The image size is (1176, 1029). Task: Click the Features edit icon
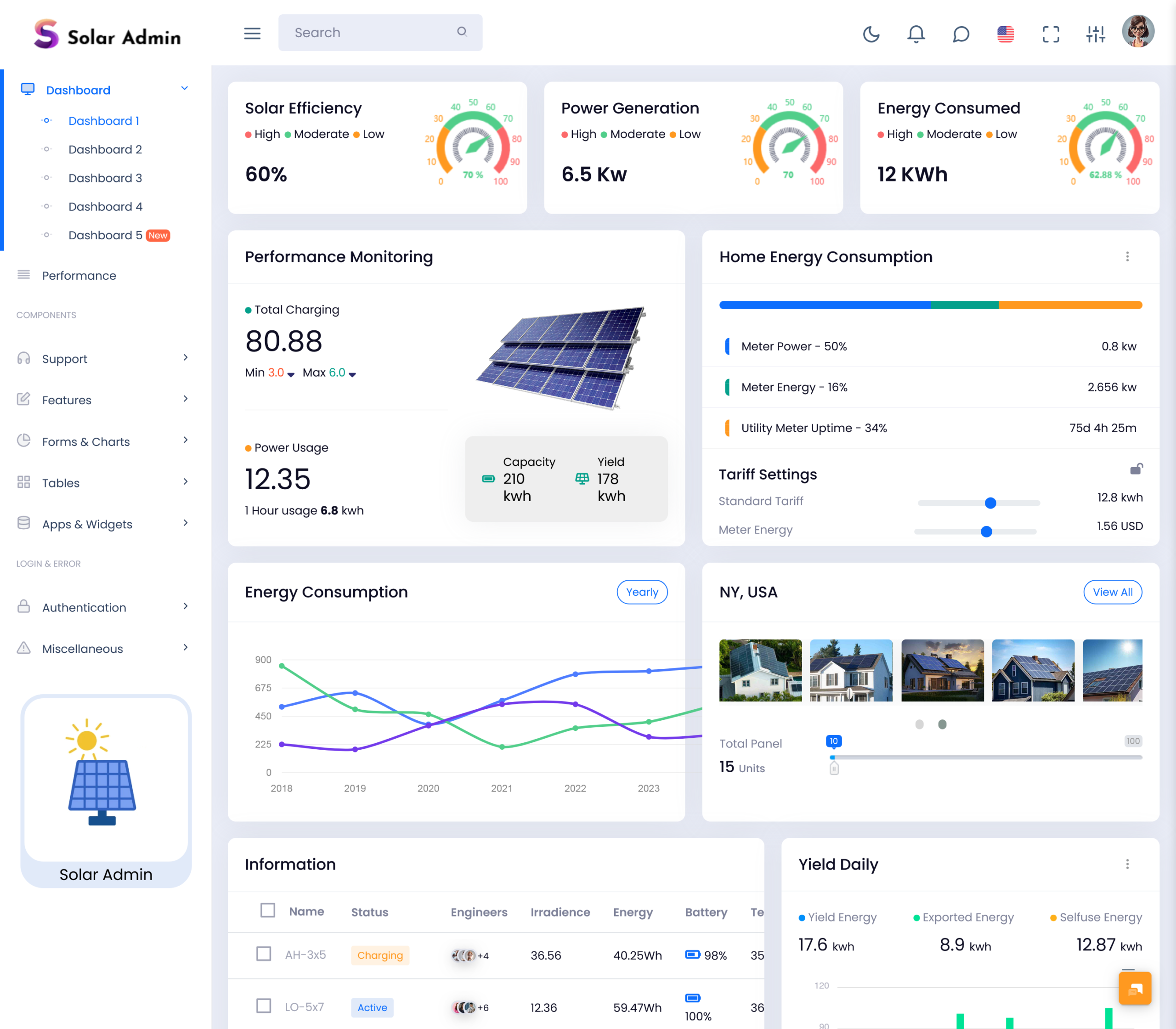pyautogui.click(x=23, y=399)
